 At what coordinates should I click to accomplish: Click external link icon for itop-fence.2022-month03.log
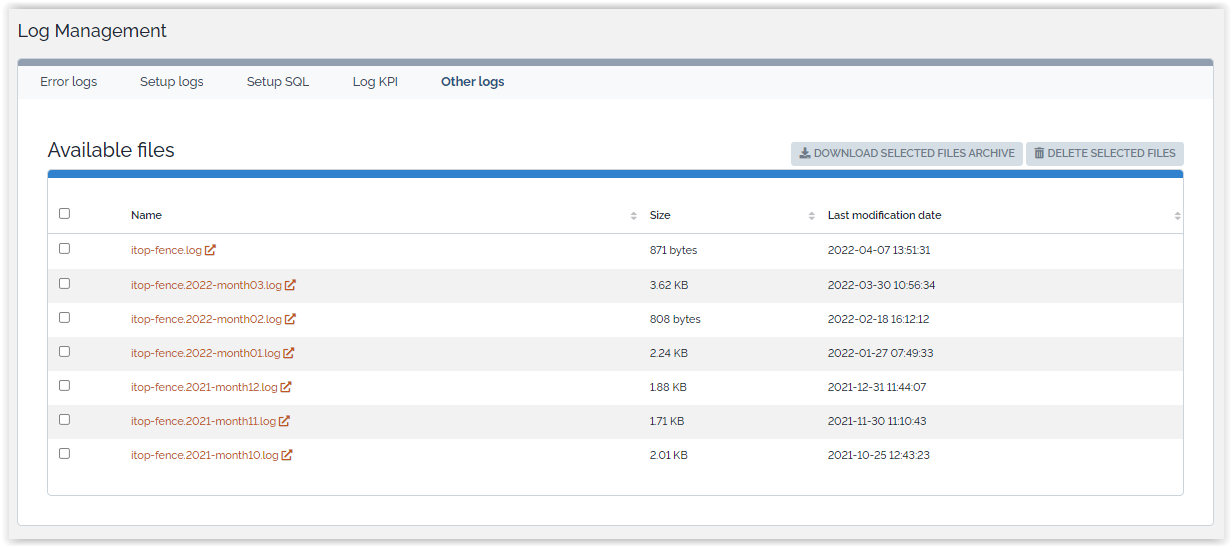[x=290, y=285]
